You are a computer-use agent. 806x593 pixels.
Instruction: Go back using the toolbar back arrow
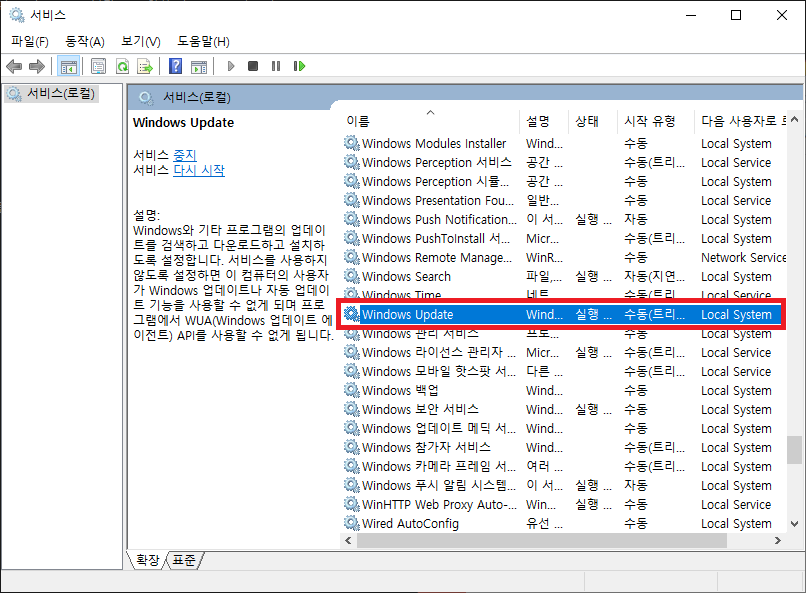(14, 66)
